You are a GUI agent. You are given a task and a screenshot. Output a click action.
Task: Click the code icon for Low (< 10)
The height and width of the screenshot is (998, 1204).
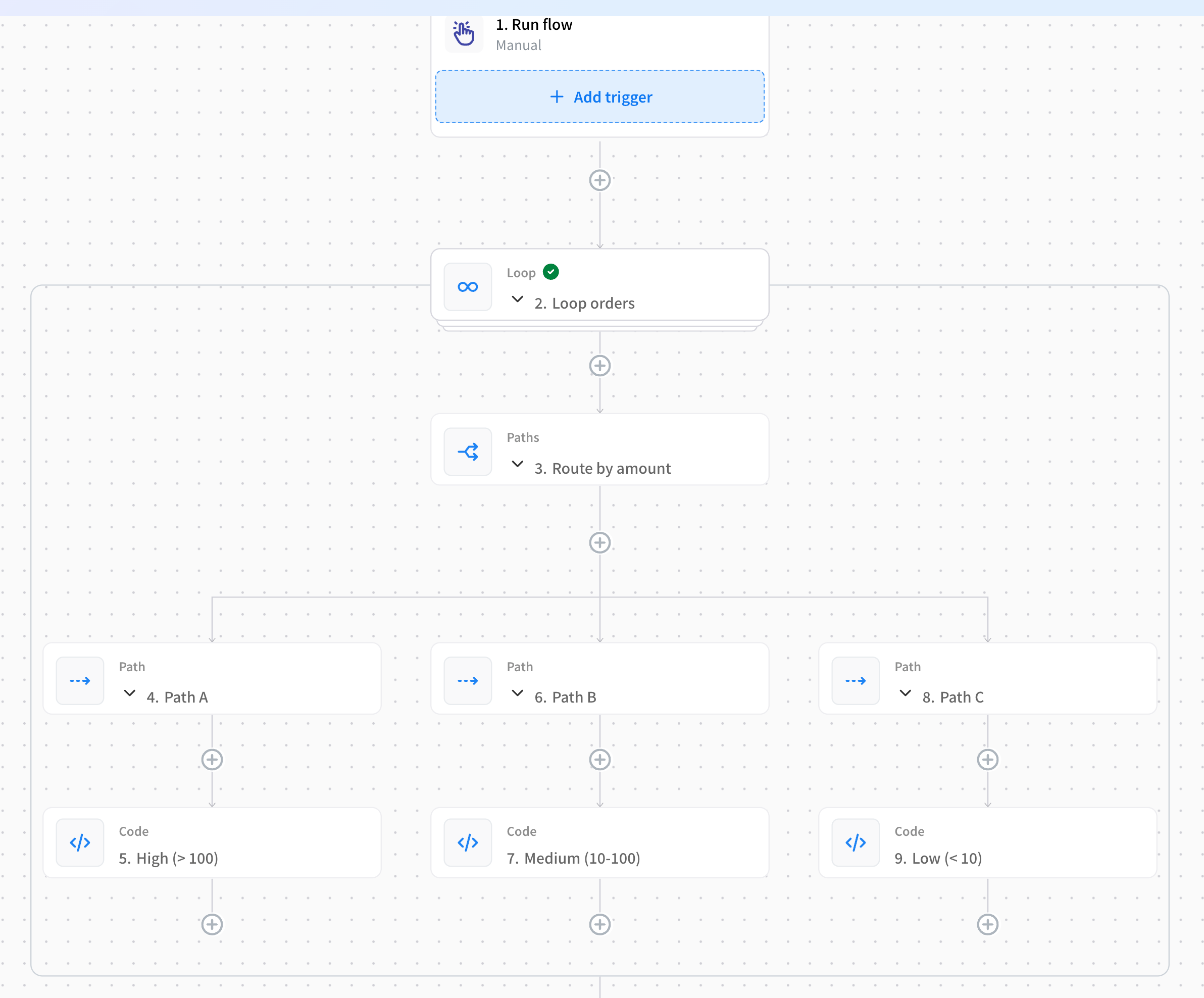pyautogui.click(x=856, y=843)
